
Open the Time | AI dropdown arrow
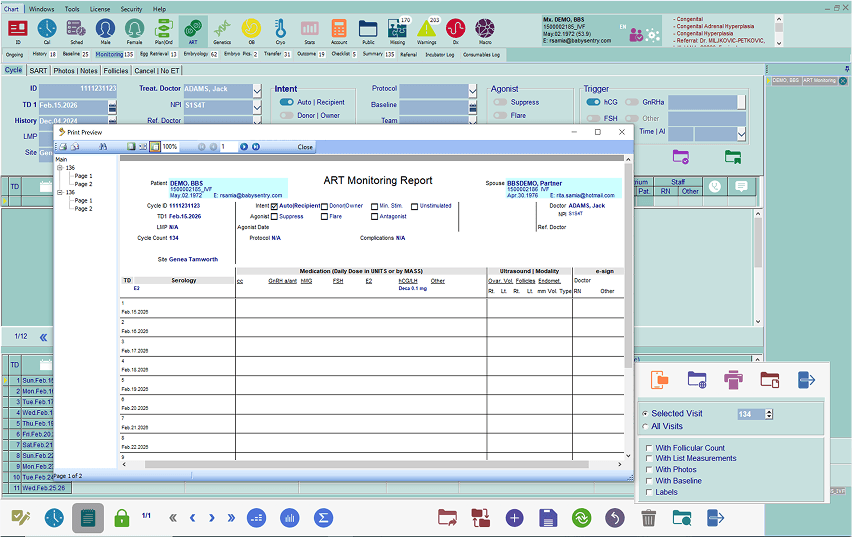click(741, 133)
